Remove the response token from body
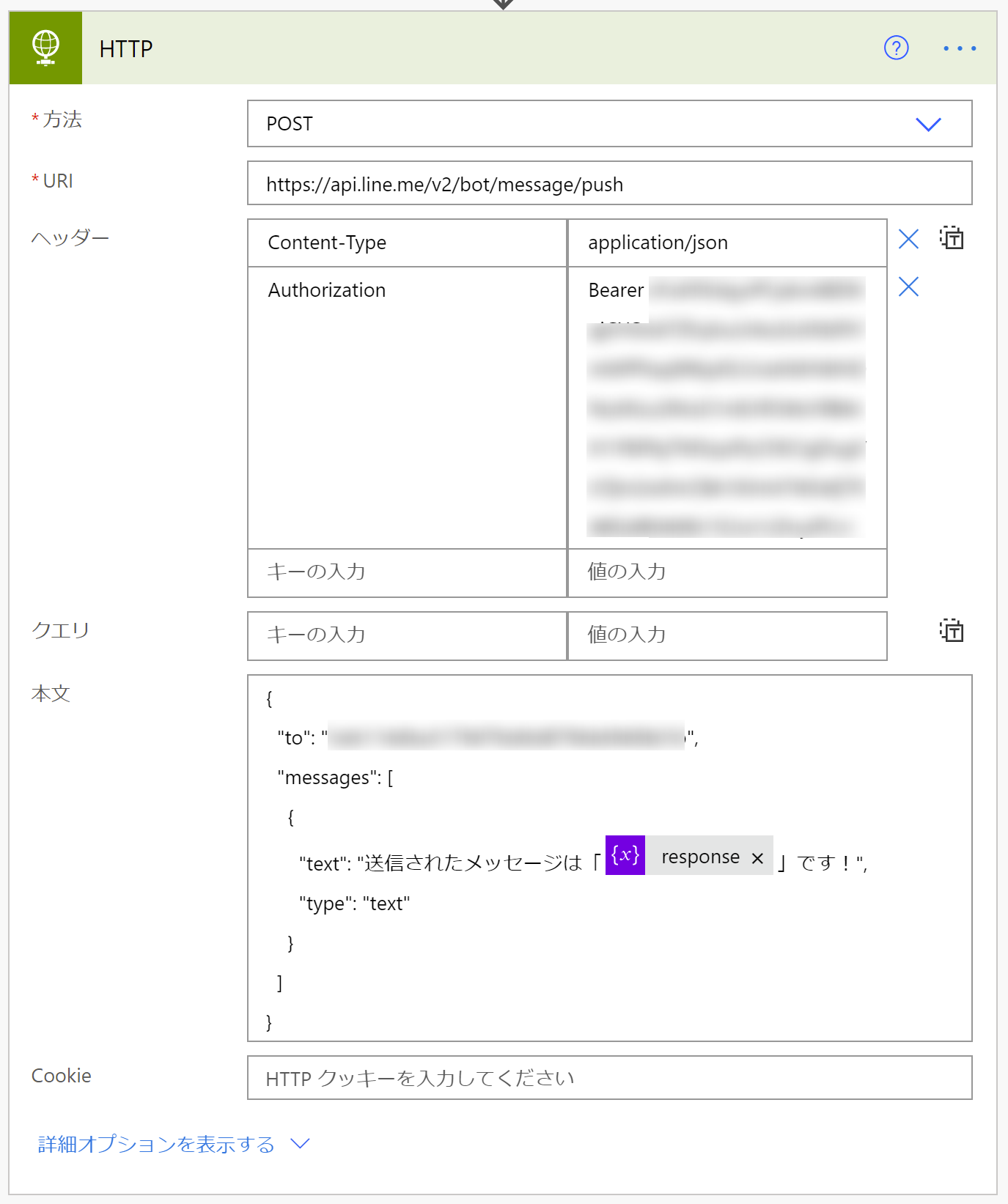The width and height of the screenshot is (1008, 1204). (x=758, y=857)
